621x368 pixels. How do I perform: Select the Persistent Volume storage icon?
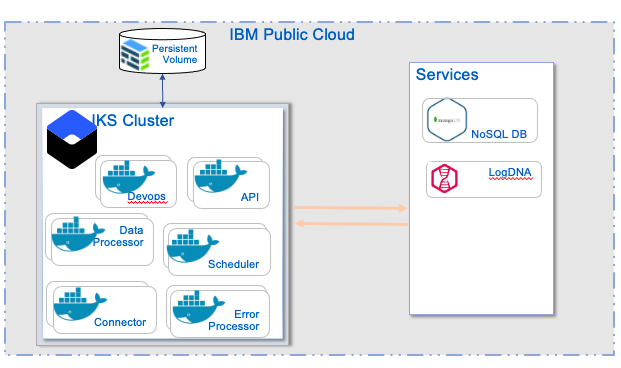tap(135, 55)
